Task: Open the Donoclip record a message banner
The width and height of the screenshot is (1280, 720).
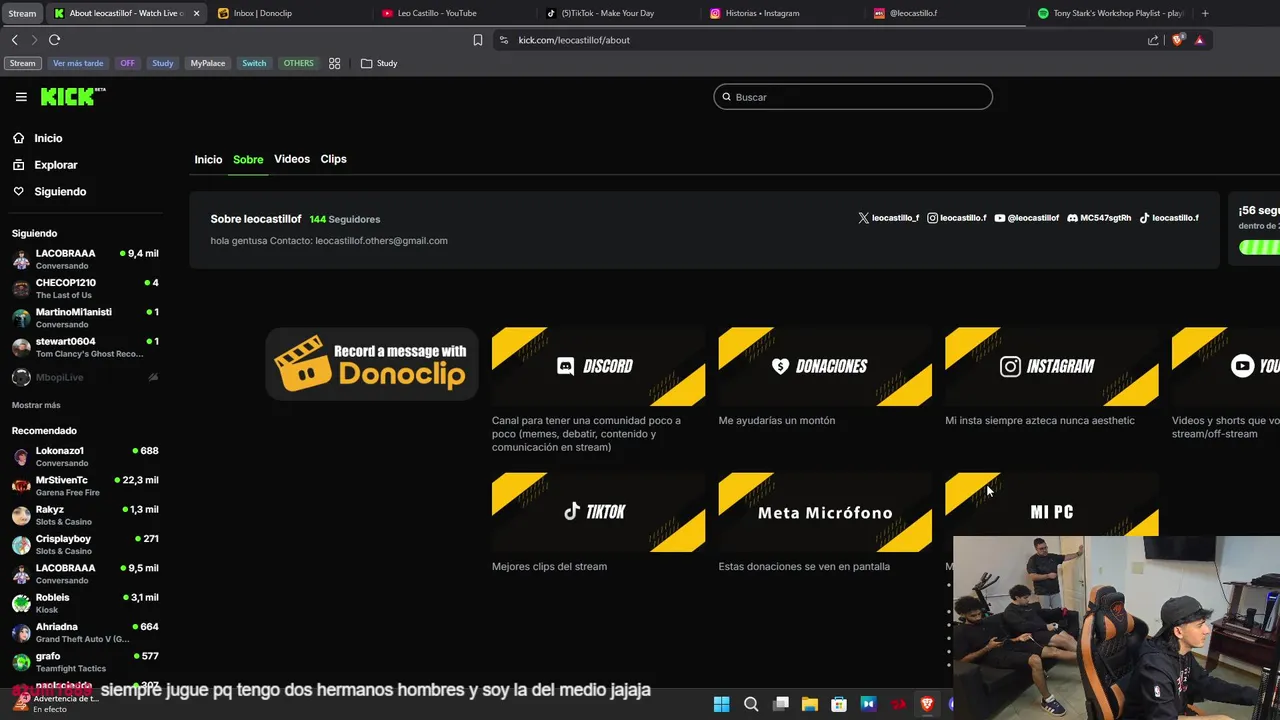Action: point(372,364)
